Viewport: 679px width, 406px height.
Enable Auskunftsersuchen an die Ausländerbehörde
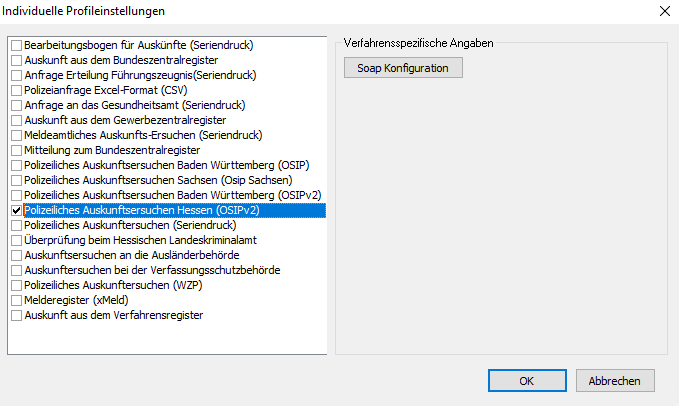pyautogui.click(x=16, y=256)
